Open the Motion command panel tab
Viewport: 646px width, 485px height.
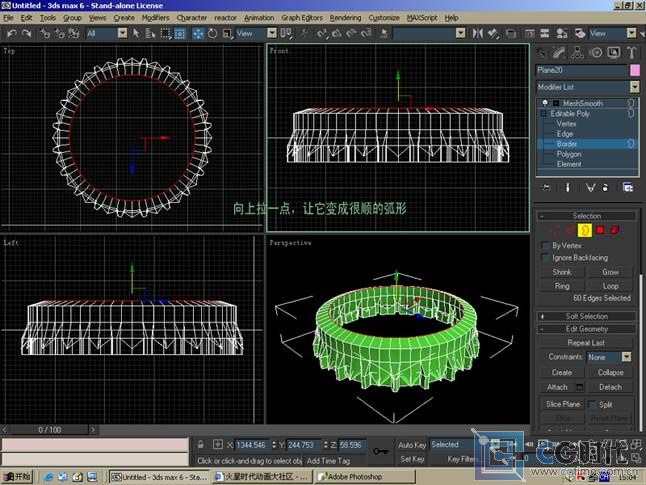[x=596, y=53]
